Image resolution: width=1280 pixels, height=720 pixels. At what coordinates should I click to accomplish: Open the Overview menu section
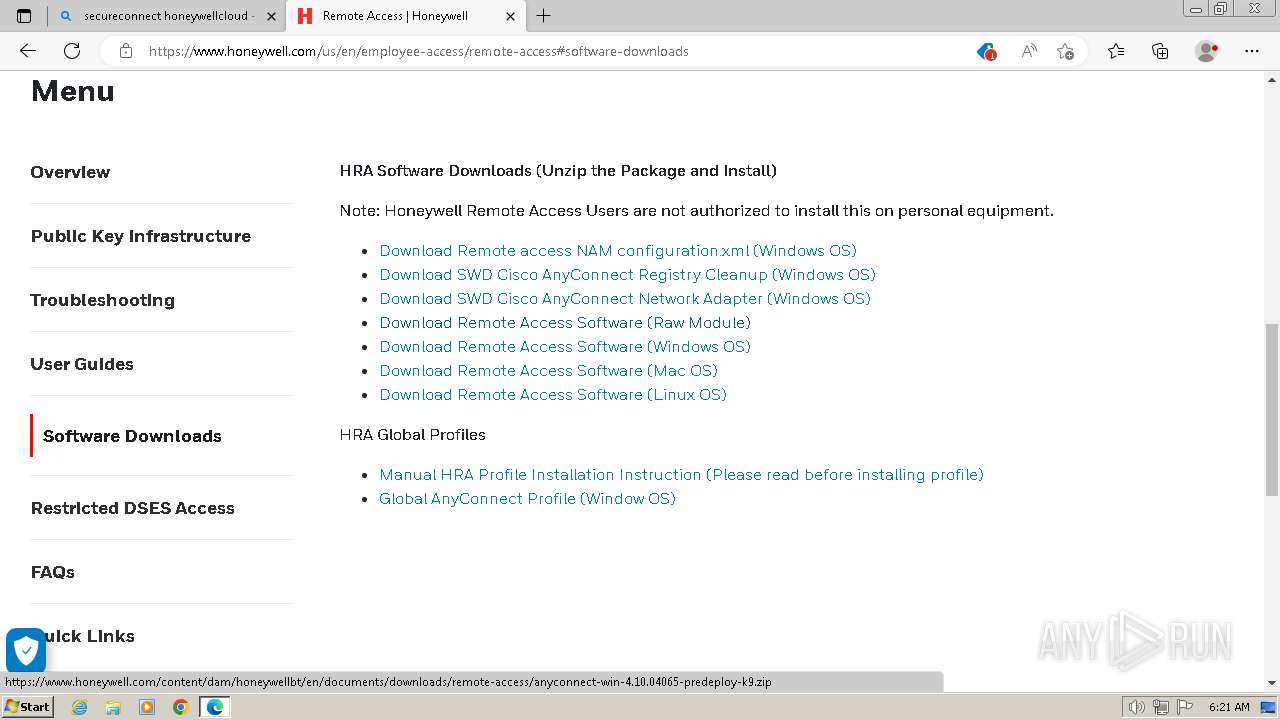pos(70,172)
